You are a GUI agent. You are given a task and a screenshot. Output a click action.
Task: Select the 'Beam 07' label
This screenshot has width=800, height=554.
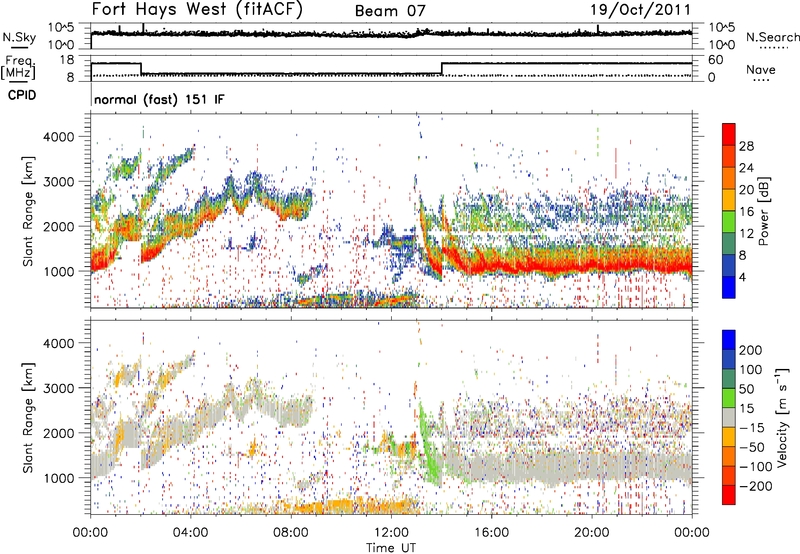click(x=390, y=11)
